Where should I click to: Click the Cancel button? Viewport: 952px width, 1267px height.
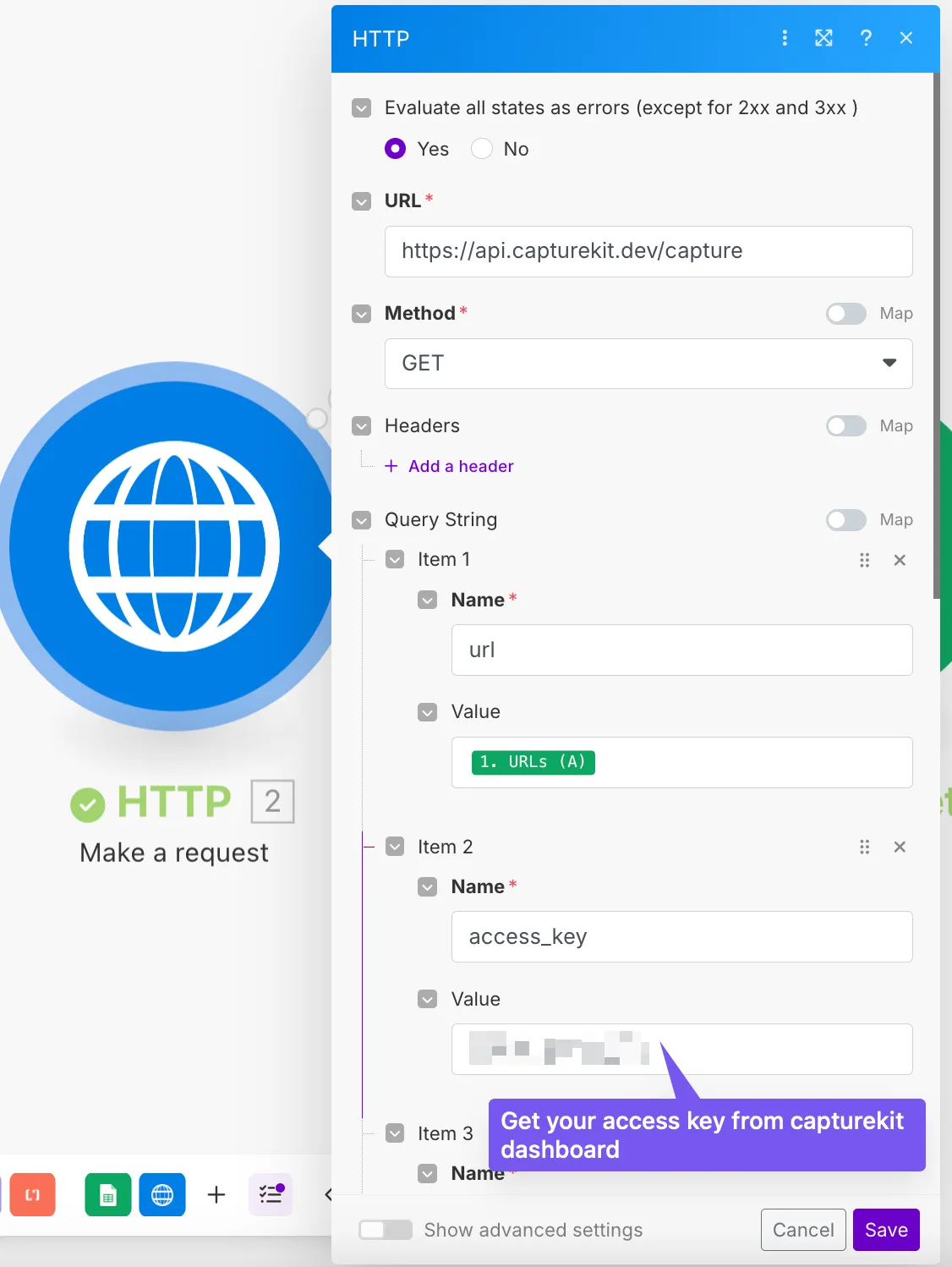pos(803,1230)
